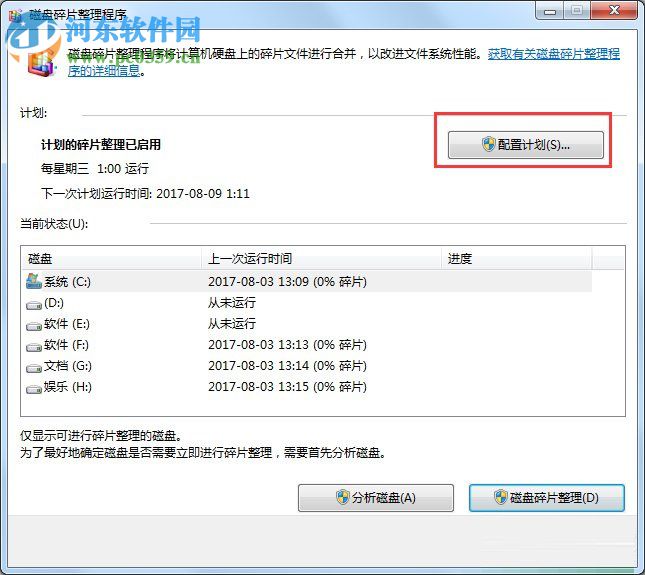Click the 2017-08-03 13:15 last run cell
Screen dimensions: 645x575
[287, 387]
